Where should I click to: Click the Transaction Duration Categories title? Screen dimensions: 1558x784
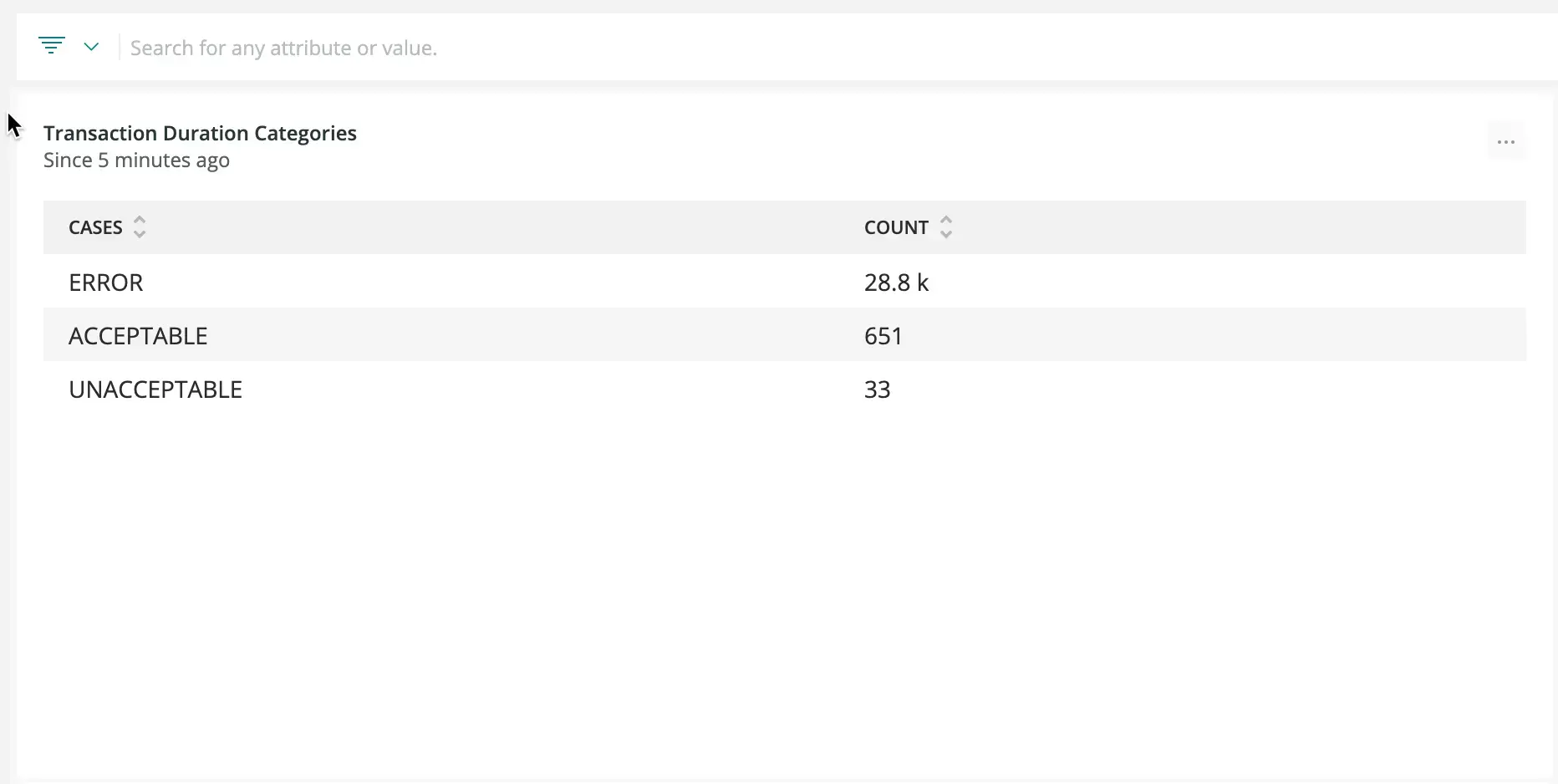point(200,133)
